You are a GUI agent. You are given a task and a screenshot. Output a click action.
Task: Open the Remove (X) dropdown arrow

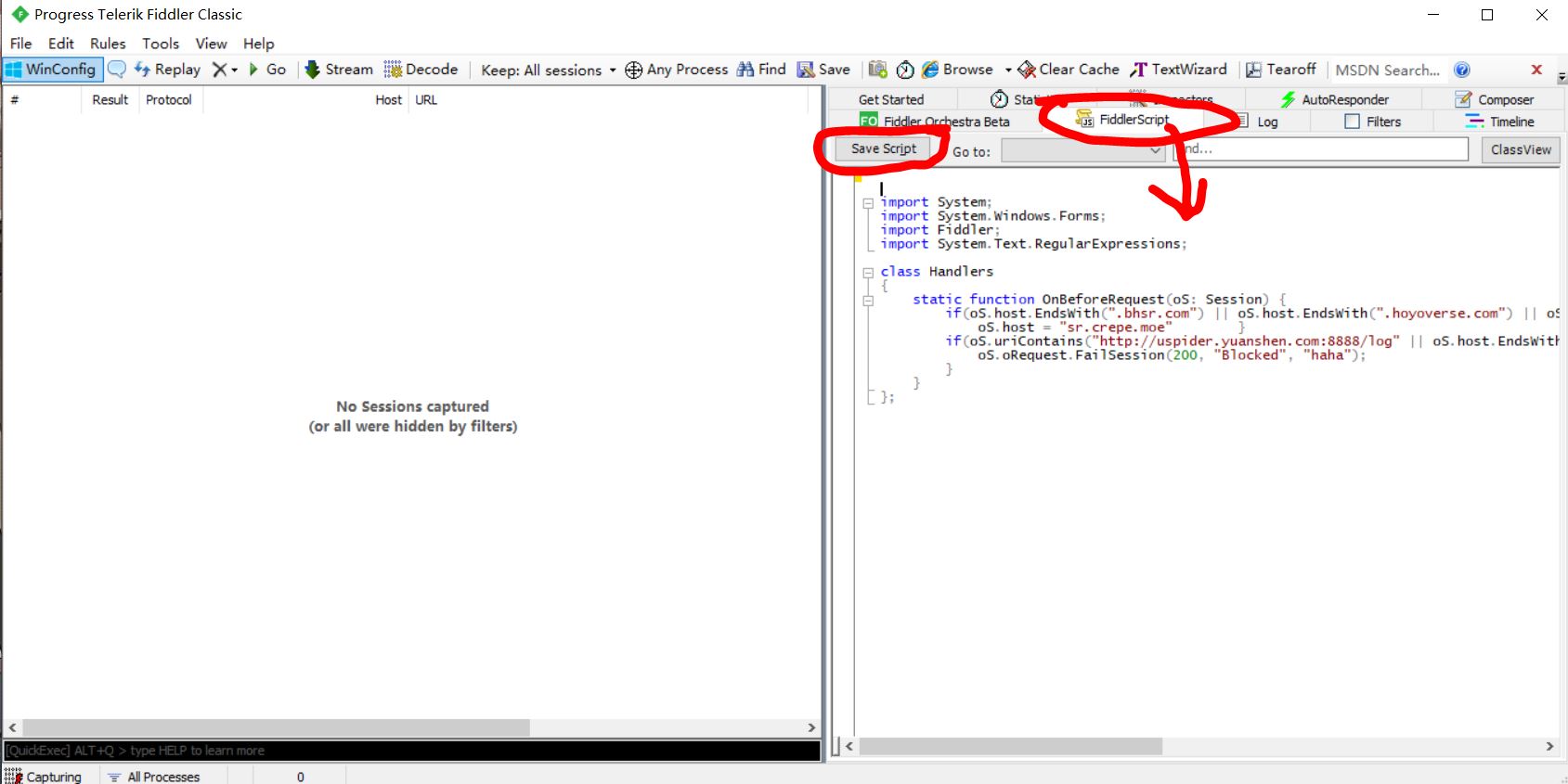(x=234, y=70)
